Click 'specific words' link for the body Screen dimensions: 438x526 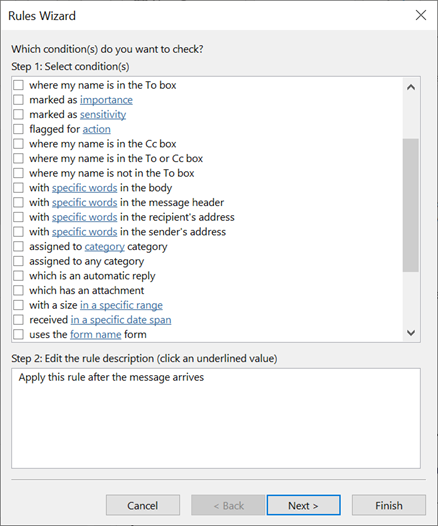click(x=85, y=188)
